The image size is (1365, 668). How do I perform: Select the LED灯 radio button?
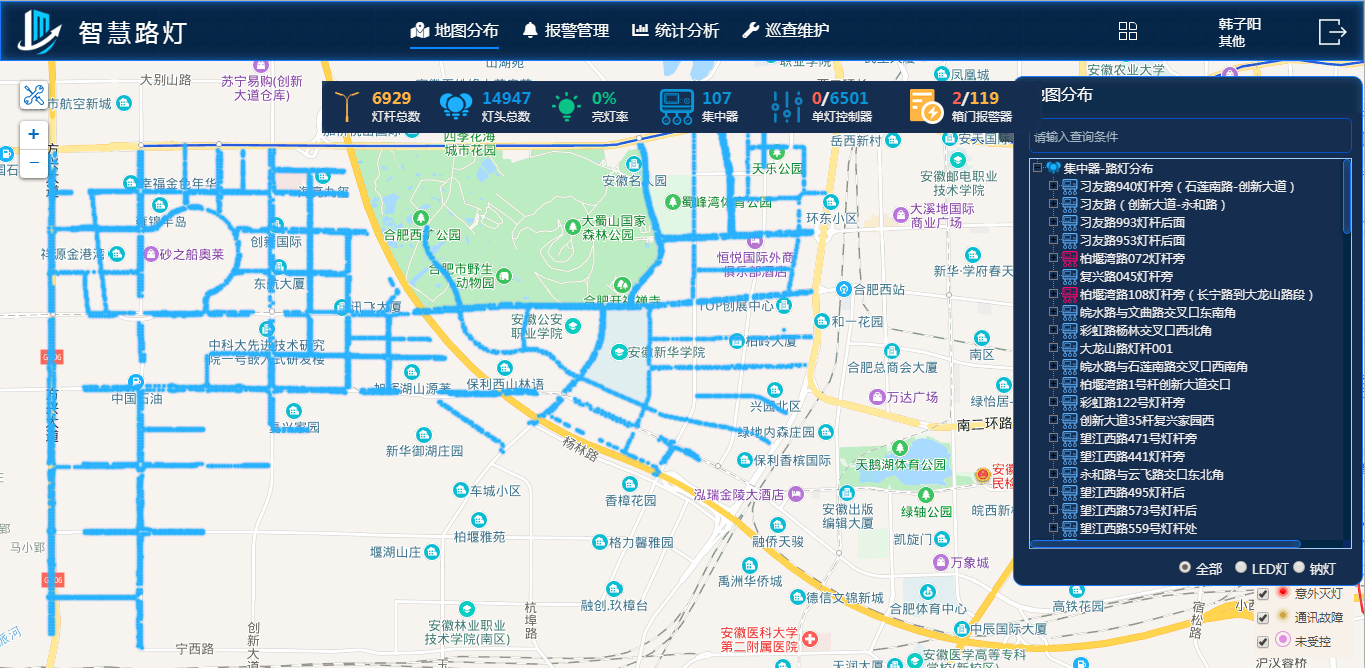pos(1241,568)
